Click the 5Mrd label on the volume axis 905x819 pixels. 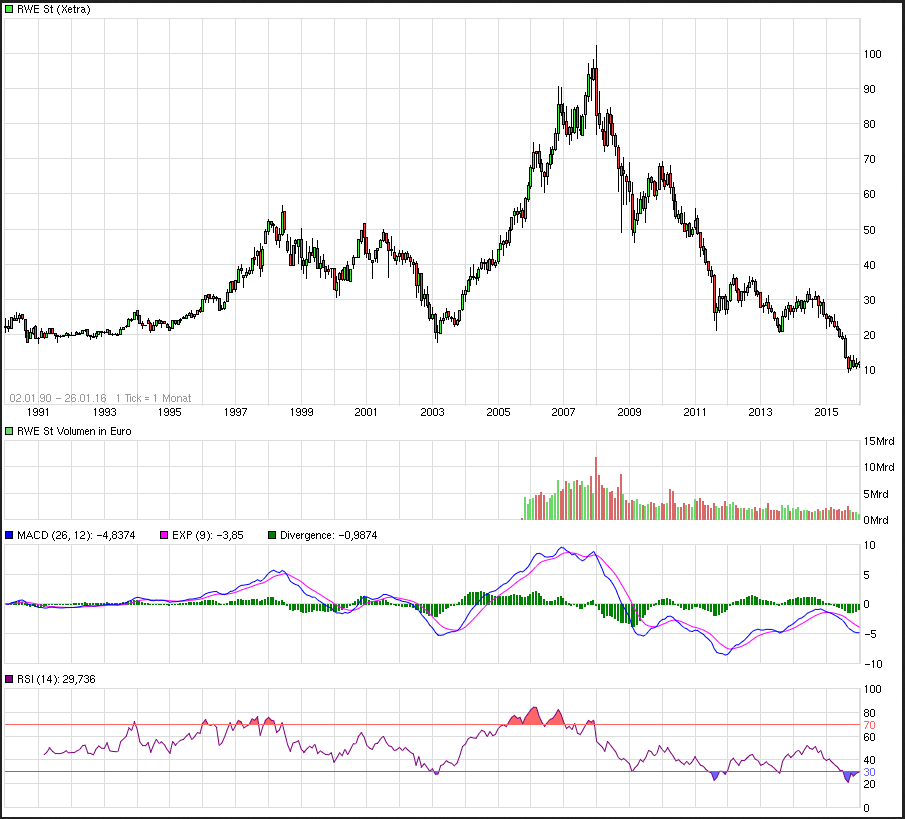click(x=876, y=494)
